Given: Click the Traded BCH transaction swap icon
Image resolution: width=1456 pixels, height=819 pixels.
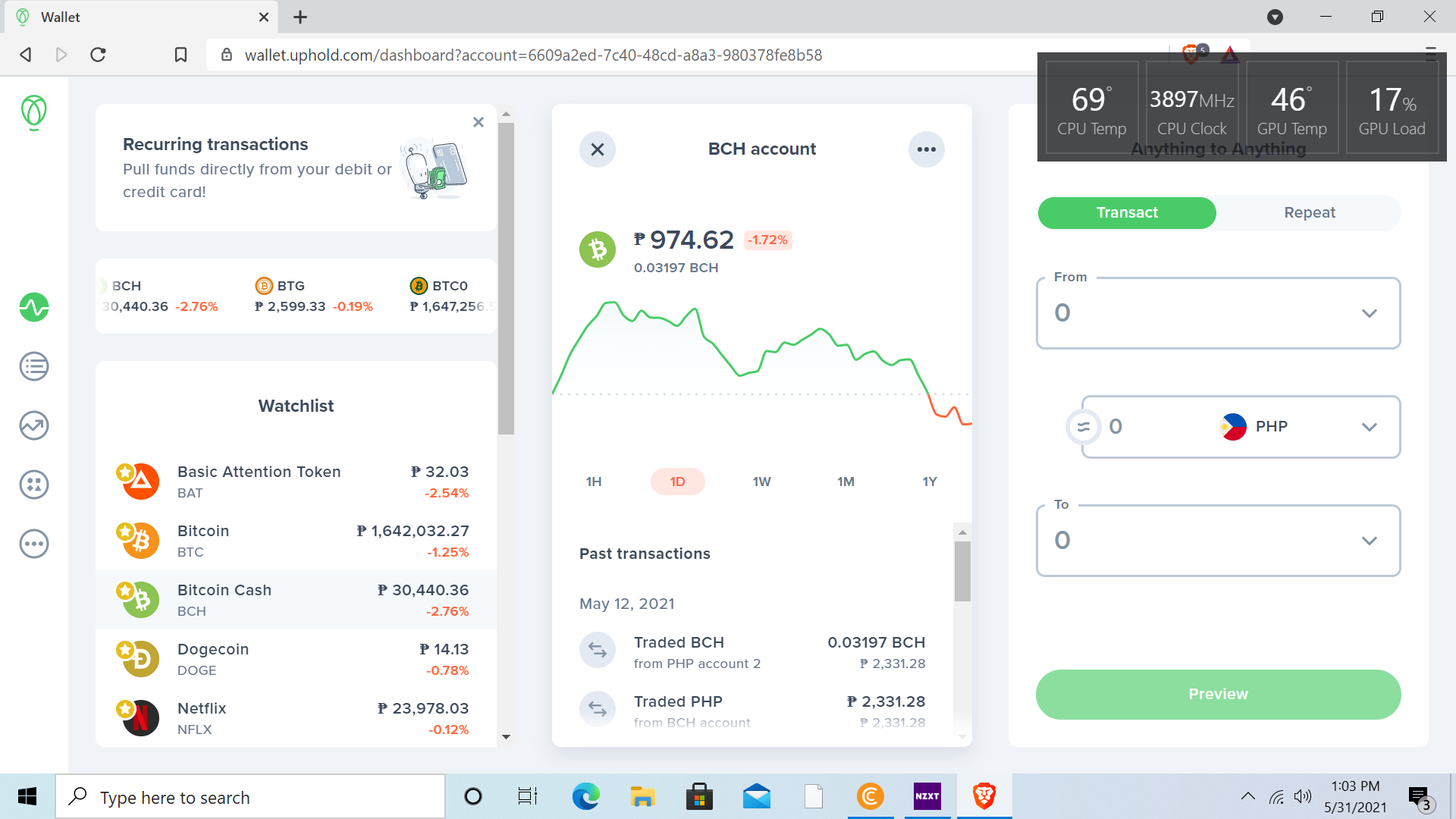Looking at the screenshot, I should coord(598,651).
